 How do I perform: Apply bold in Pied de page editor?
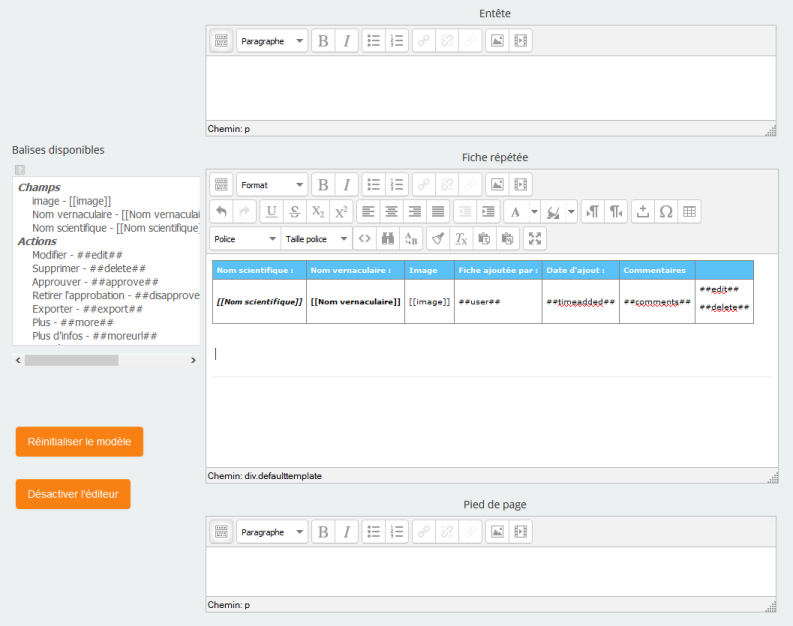[323, 531]
